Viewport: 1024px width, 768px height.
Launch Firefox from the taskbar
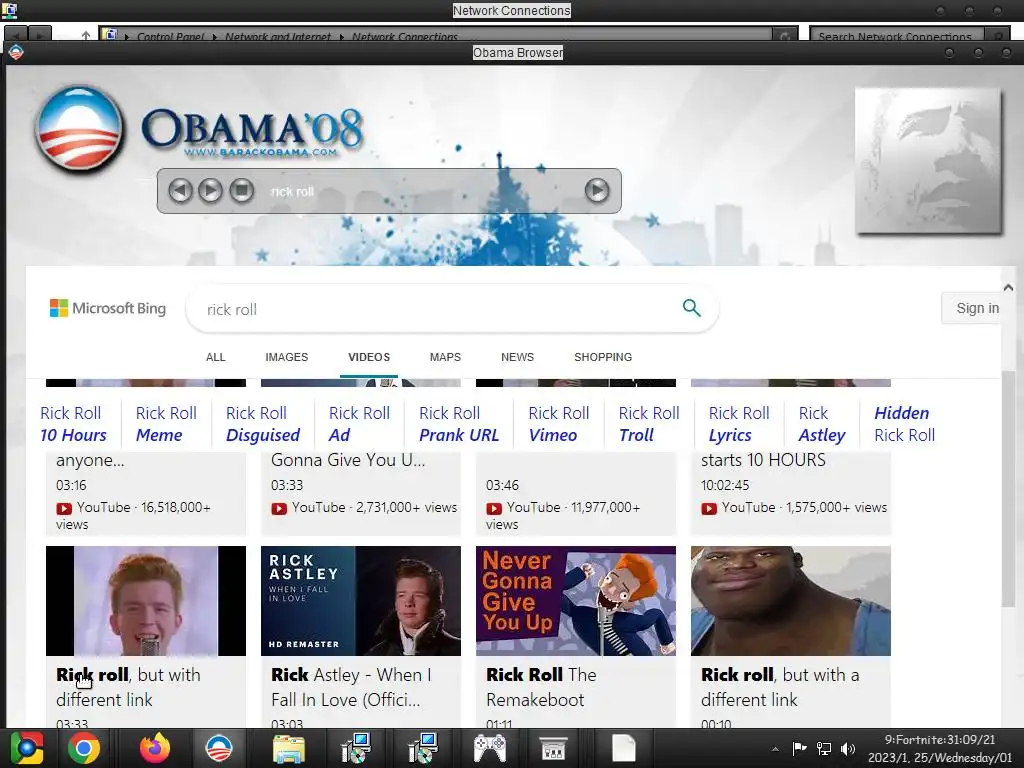click(155, 748)
